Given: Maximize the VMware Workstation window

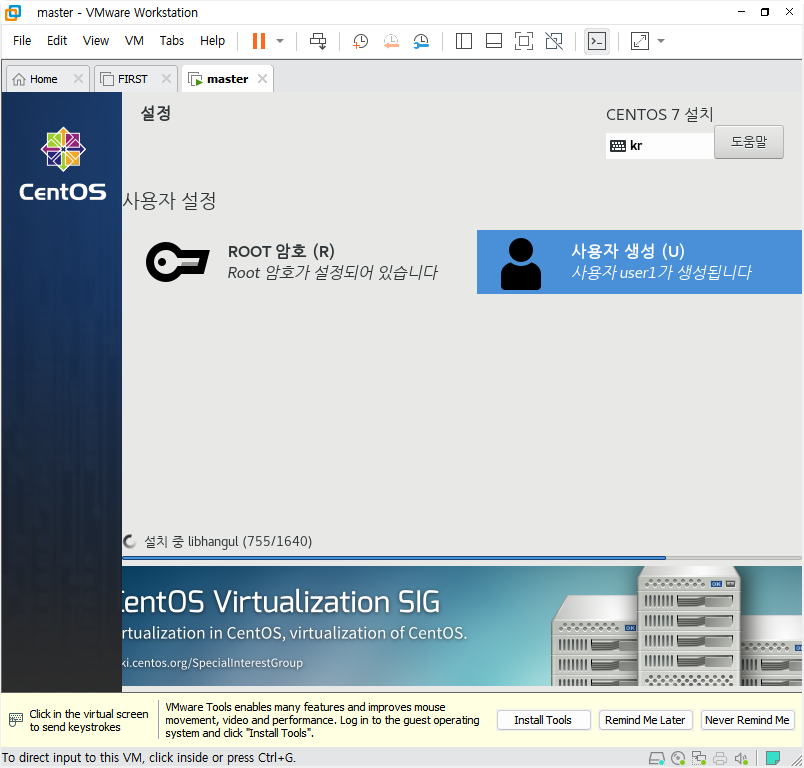Looking at the screenshot, I should click(x=765, y=12).
